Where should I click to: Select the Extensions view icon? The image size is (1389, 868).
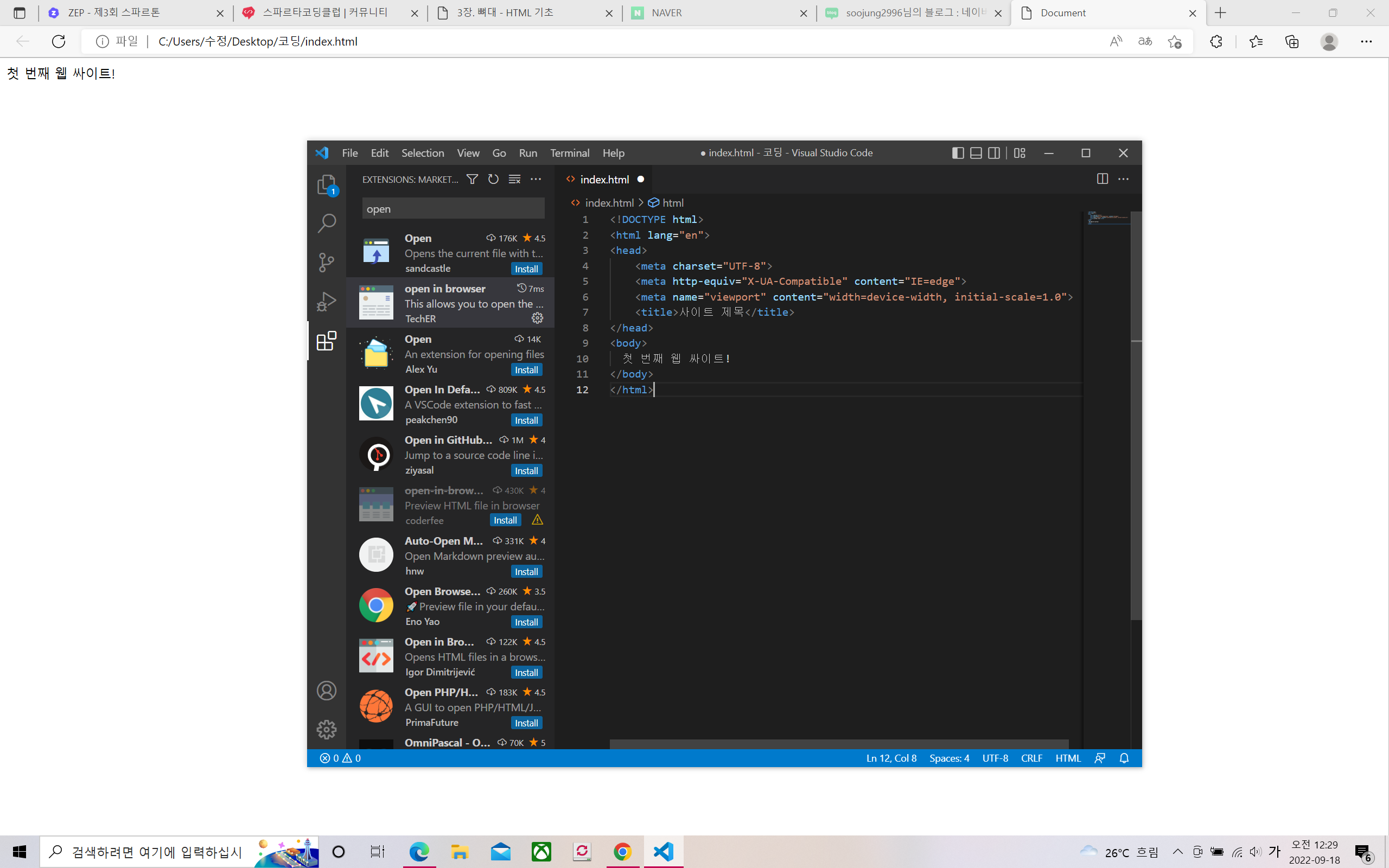pyautogui.click(x=327, y=341)
